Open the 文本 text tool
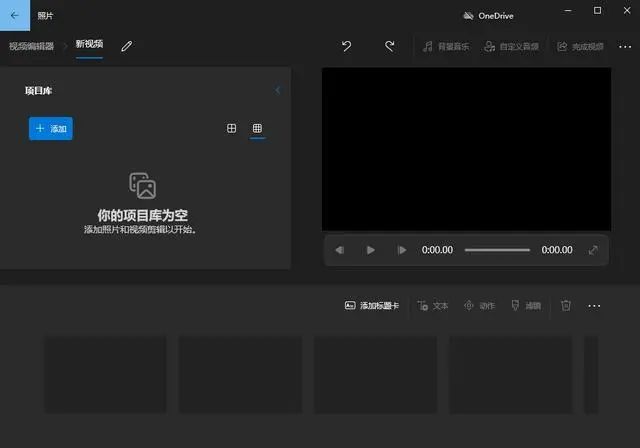The height and width of the screenshot is (448, 640). pos(433,306)
